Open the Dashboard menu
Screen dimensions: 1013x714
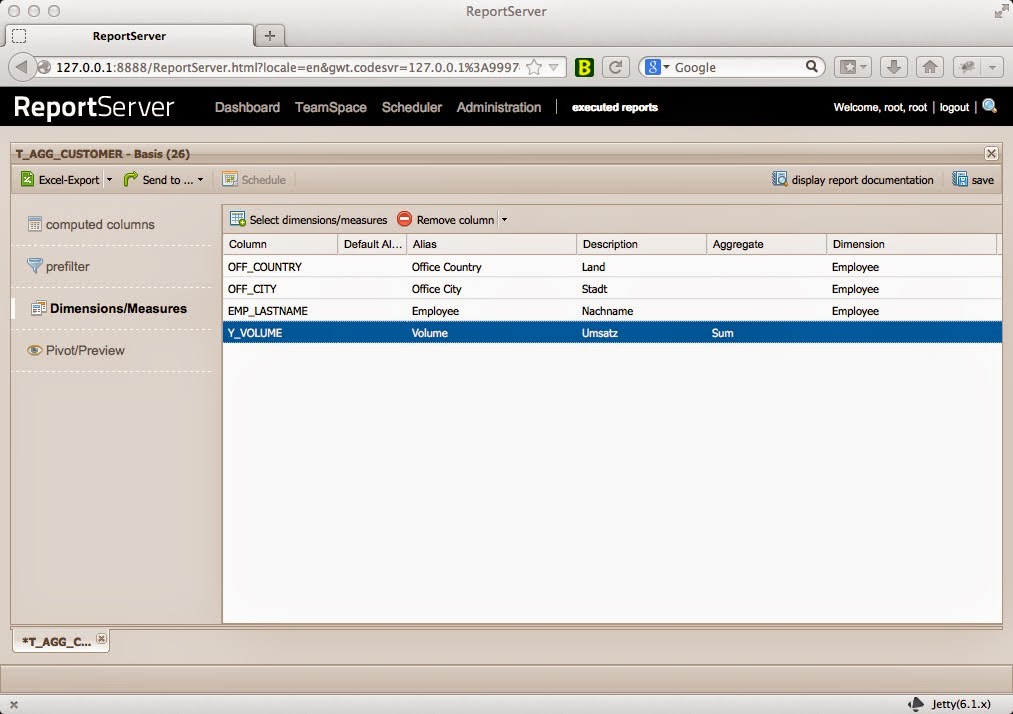coord(247,107)
